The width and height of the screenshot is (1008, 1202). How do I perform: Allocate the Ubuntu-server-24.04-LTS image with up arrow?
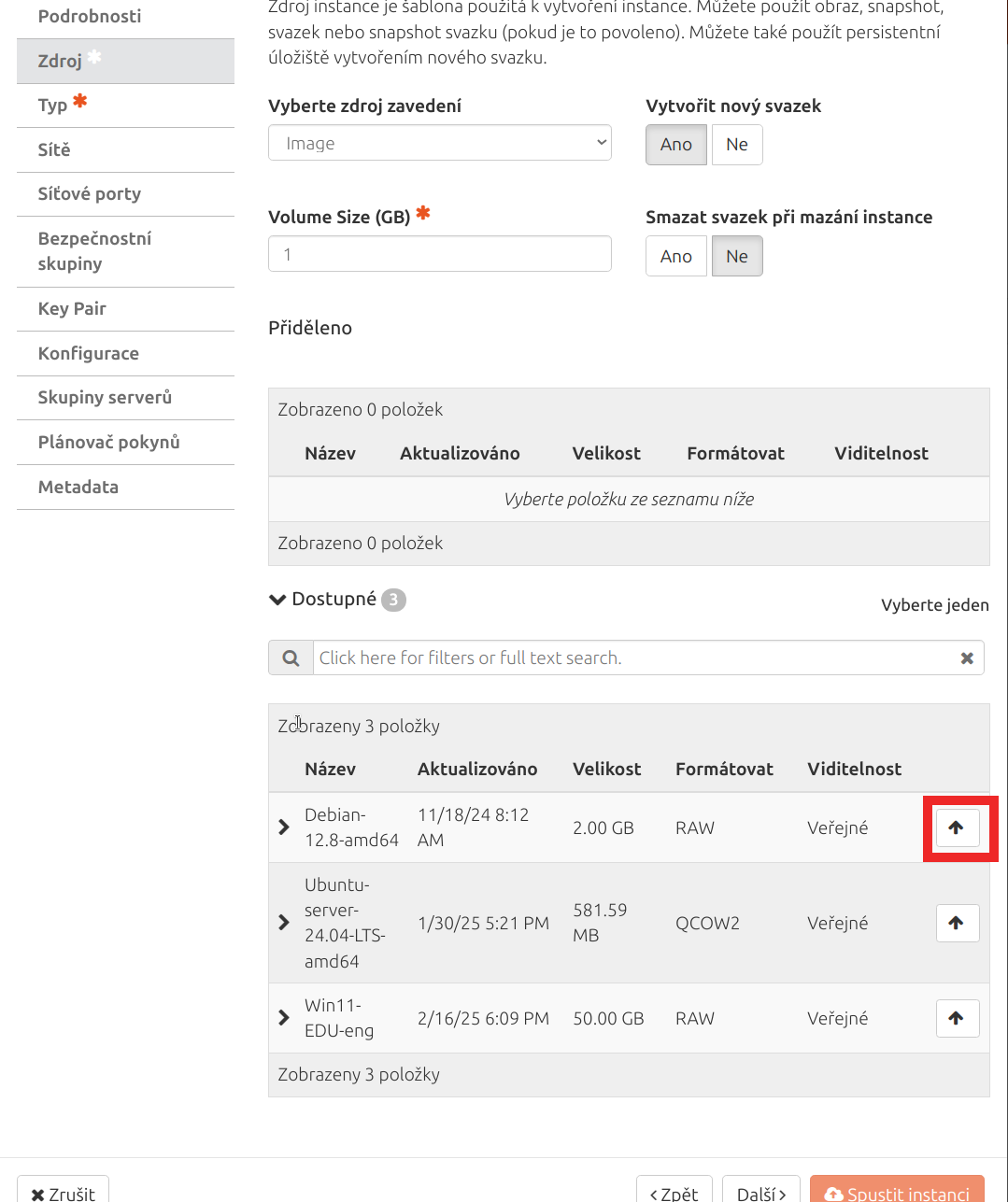[958, 923]
